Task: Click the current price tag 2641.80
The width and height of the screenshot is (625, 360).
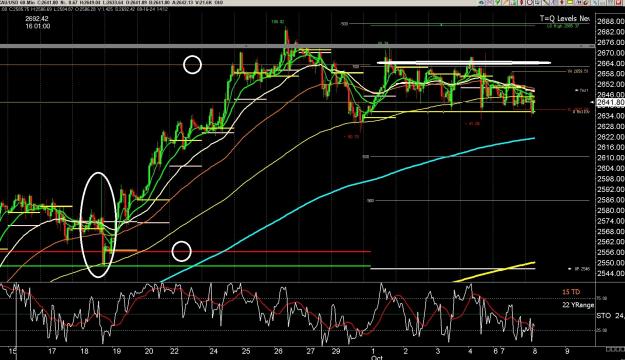Action: 611,103
